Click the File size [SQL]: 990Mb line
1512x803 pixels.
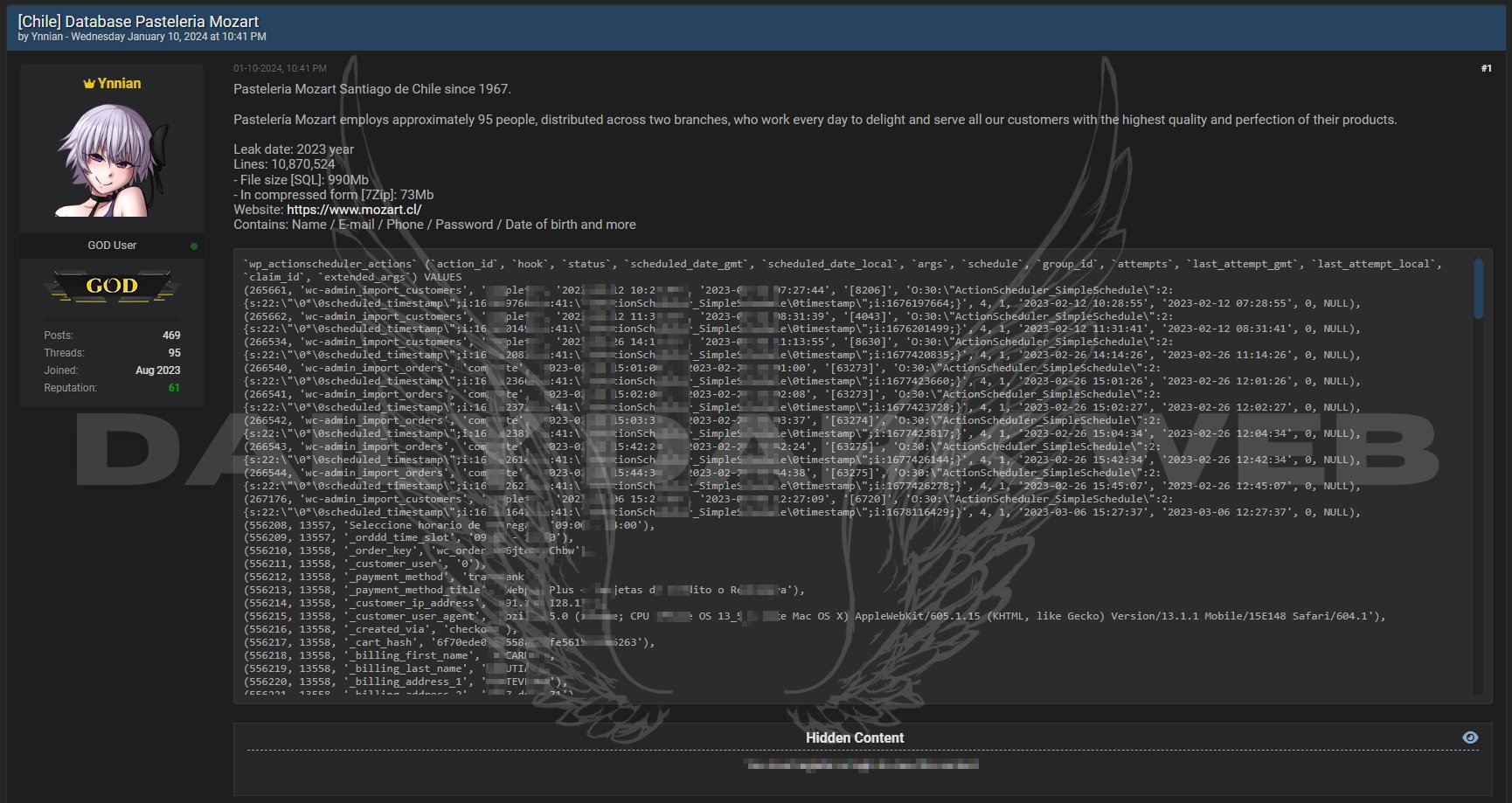(x=301, y=180)
